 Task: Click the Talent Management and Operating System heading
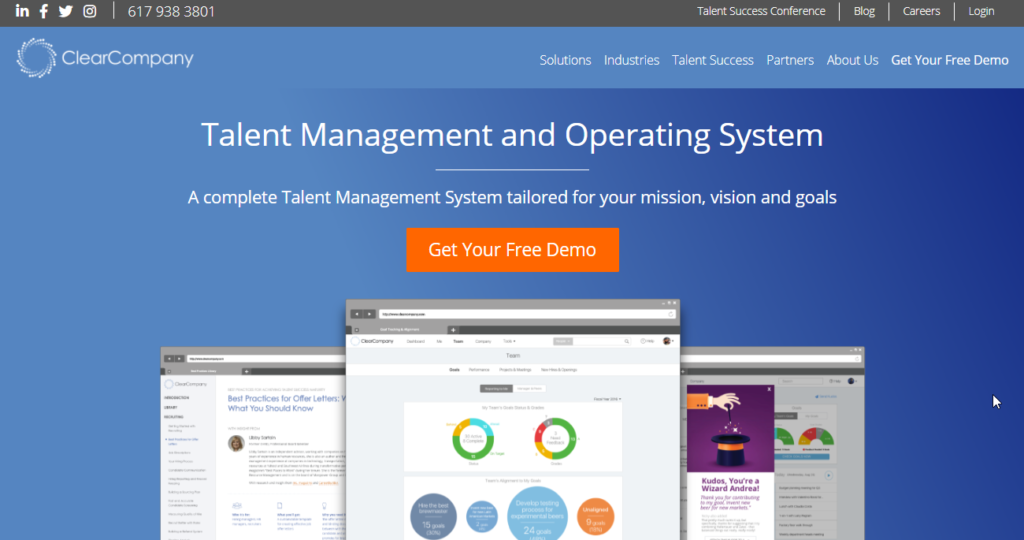click(x=512, y=135)
